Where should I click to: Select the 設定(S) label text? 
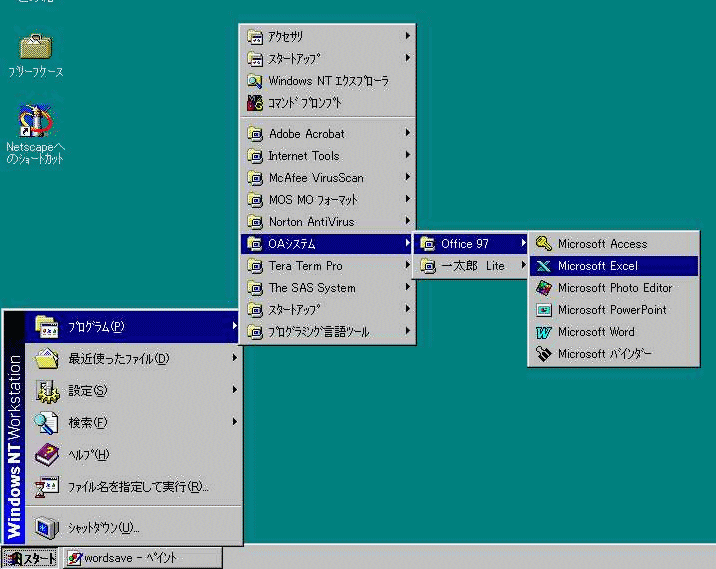tap(88, 391)
